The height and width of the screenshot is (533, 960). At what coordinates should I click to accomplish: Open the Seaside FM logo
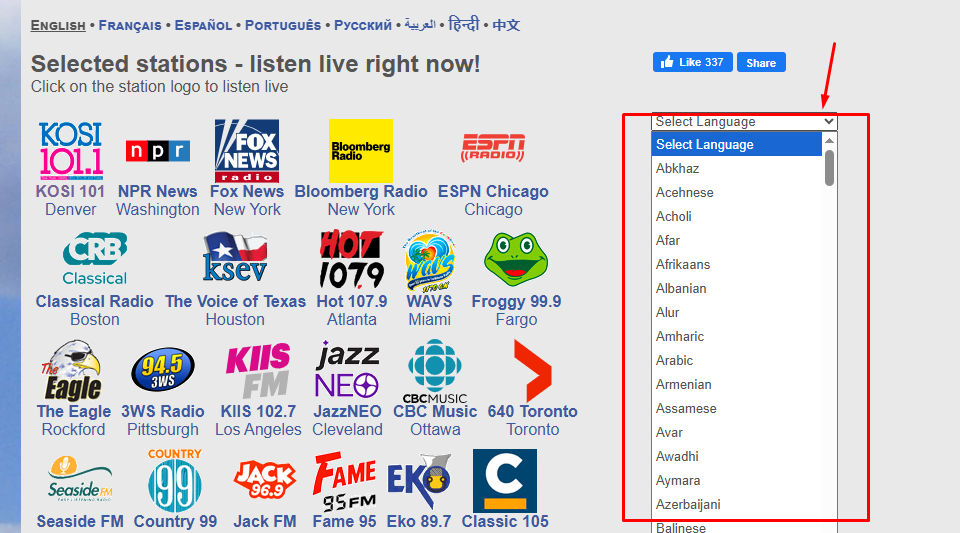point(80,480)
